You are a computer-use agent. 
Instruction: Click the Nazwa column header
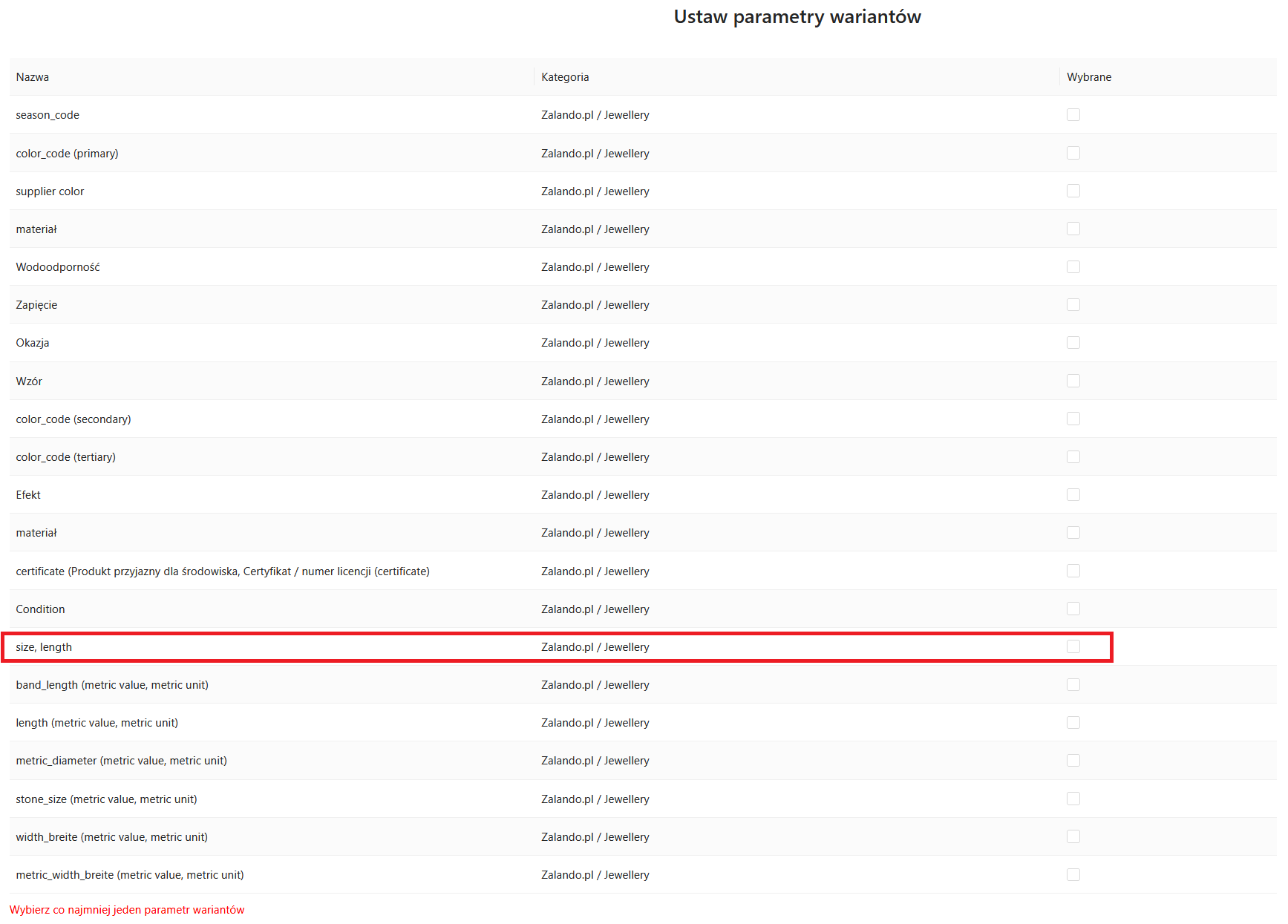[x=33, y=77]
